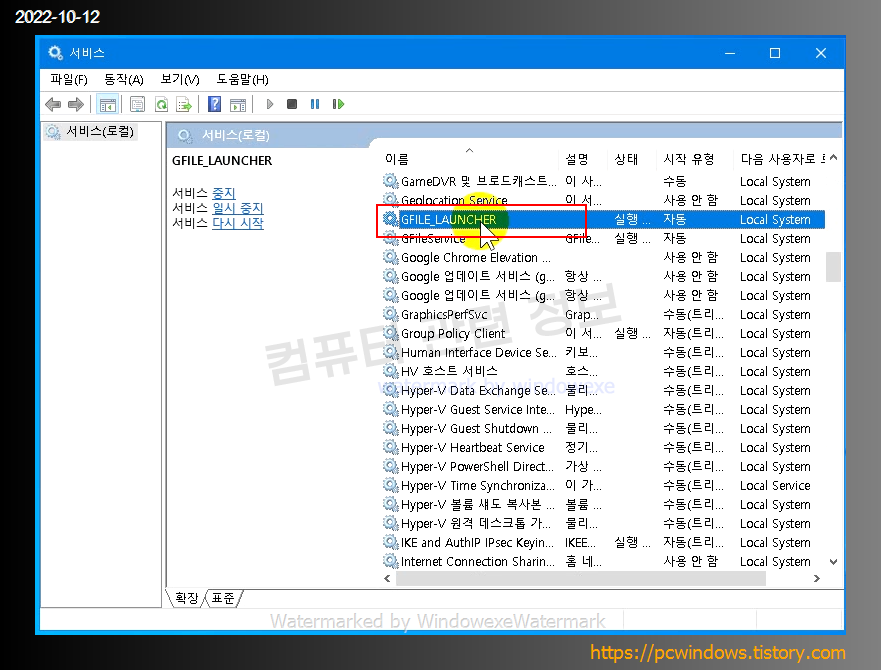Click the Services app icon in title bar
Screen dimensions: 881x670
(55, 53)
